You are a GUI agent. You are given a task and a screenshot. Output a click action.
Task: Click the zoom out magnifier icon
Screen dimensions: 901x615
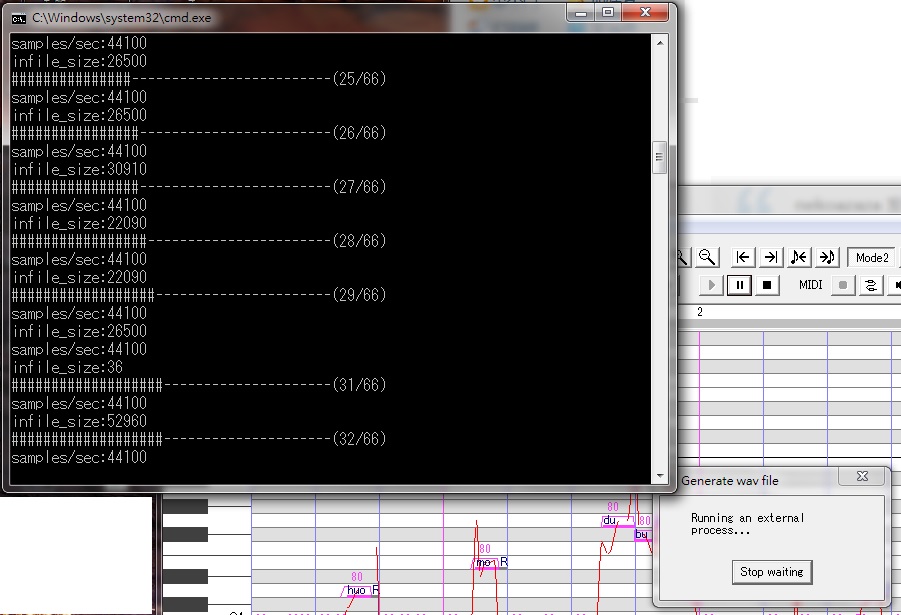point(707,257)
